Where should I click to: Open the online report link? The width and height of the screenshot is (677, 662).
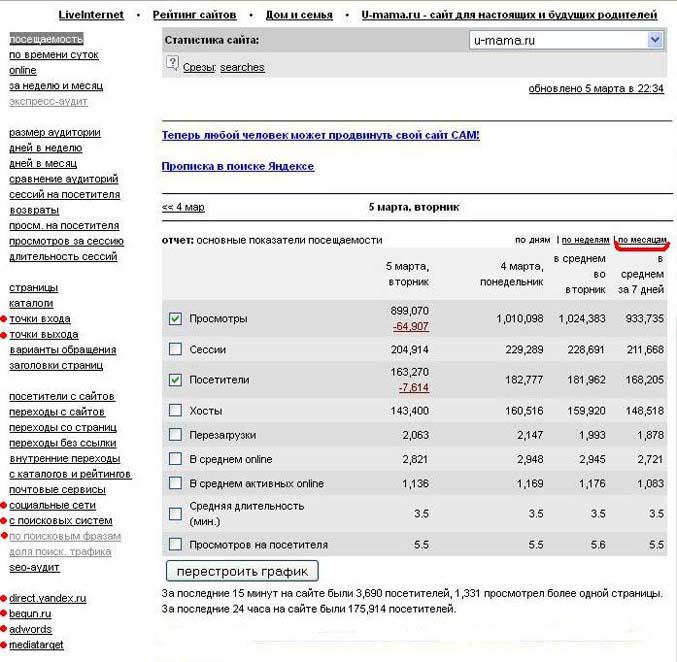22,70
